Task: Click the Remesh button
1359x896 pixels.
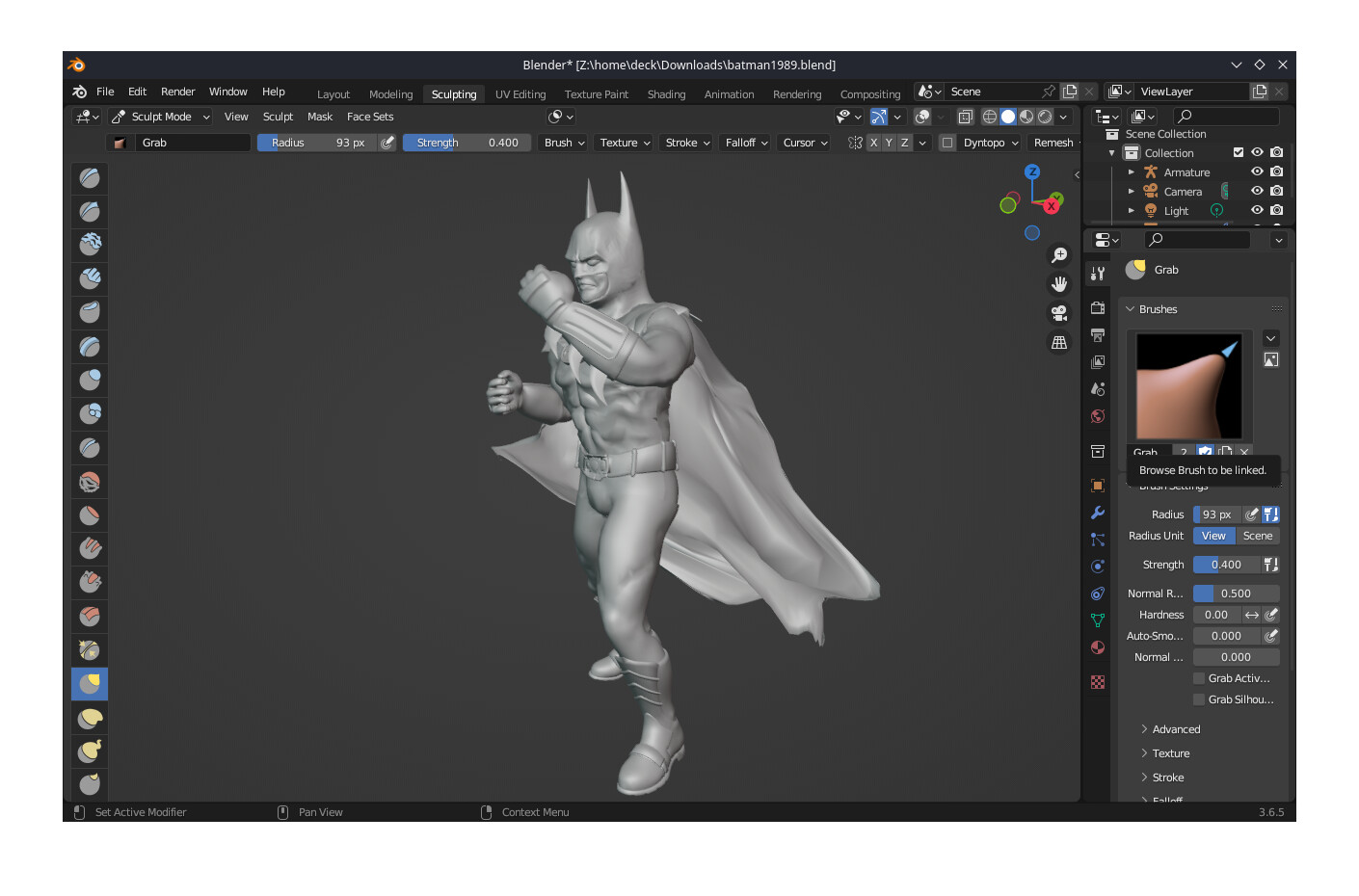Action: click(x=1053, y=143)
